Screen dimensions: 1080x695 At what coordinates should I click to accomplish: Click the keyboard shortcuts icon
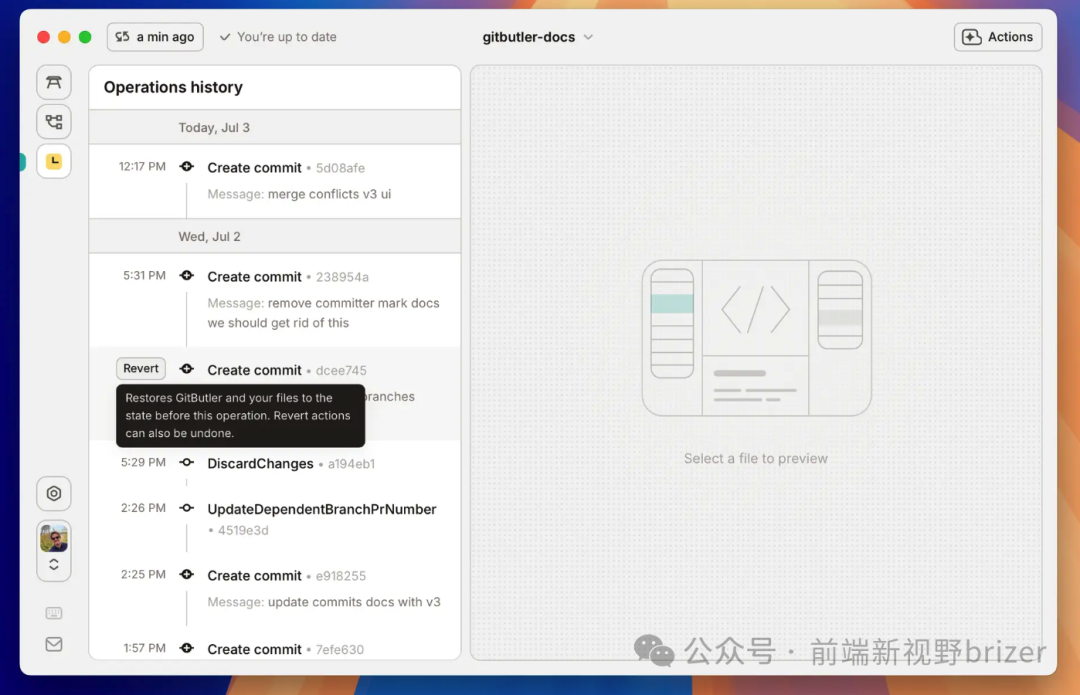pyautogui.click(x=54, y=613)
